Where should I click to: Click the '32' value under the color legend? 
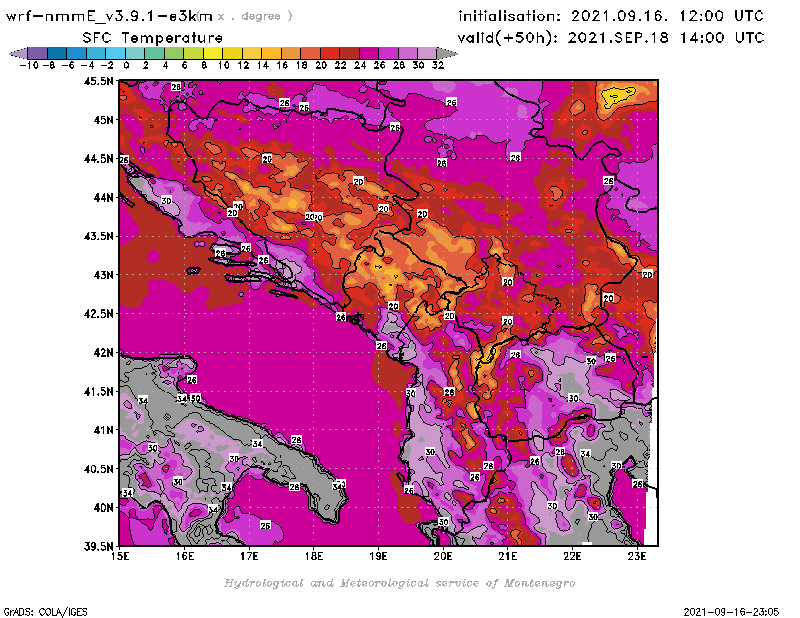coord(438,66)
